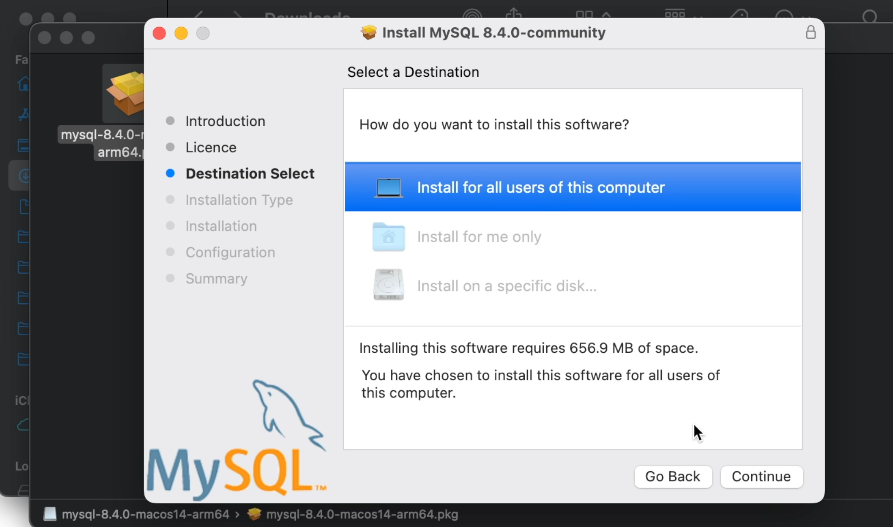Image resolution: width=893 pixels, height=527 pixels.
Task: Go to the Introduction step
Action: [x=225, y=121]
